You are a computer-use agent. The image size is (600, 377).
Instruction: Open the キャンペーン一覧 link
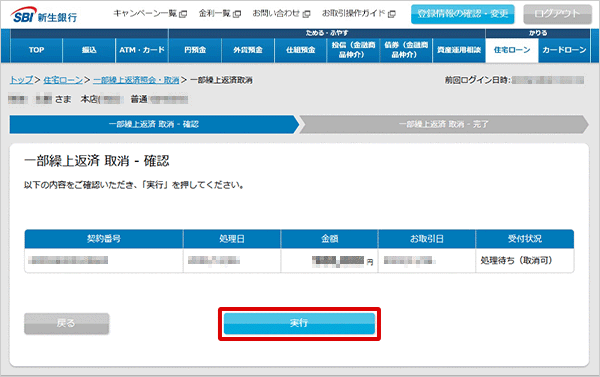coord(145,14)
